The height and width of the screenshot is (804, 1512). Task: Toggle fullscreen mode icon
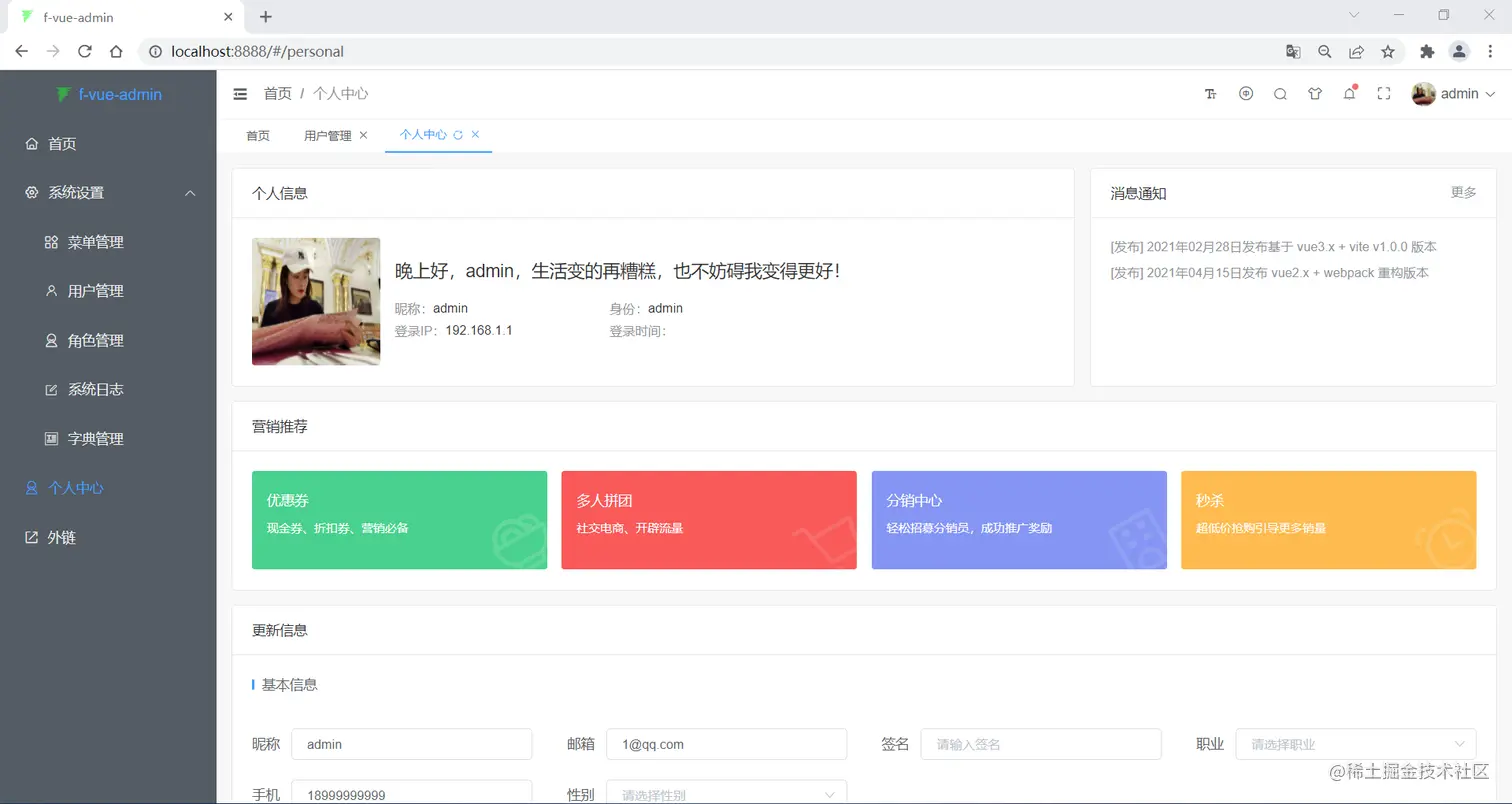pos(1384,94)
